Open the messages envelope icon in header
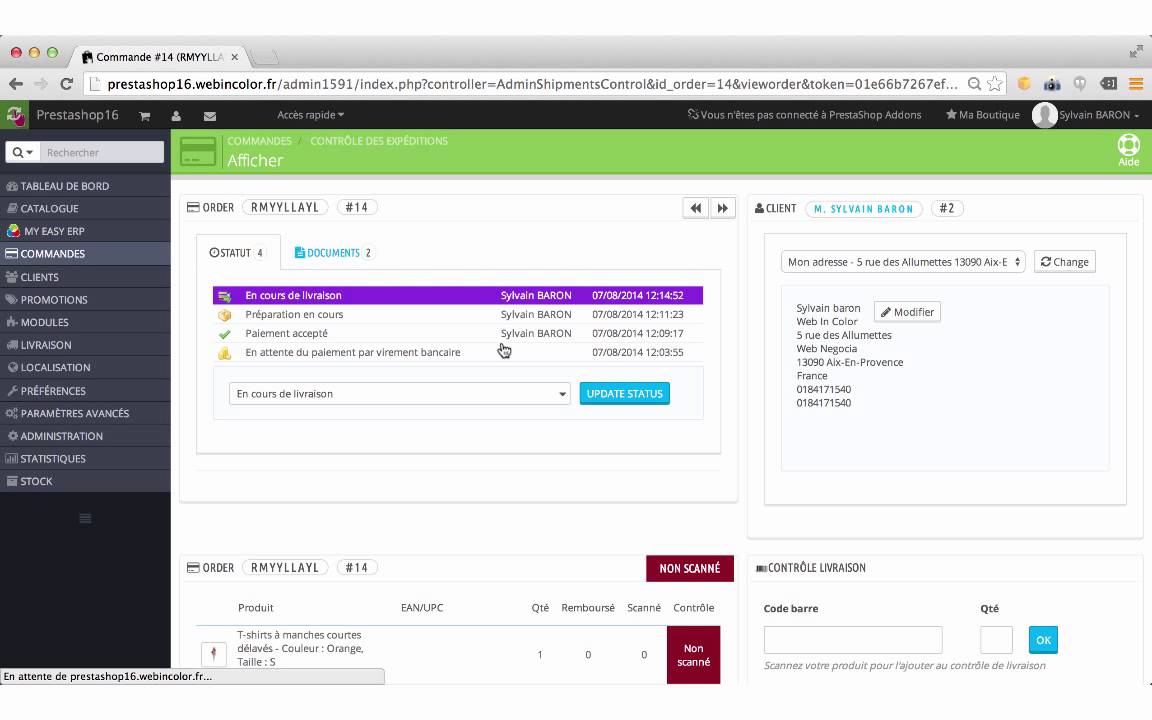Viewport: 1152px width, 720px height. coord(209,116)
